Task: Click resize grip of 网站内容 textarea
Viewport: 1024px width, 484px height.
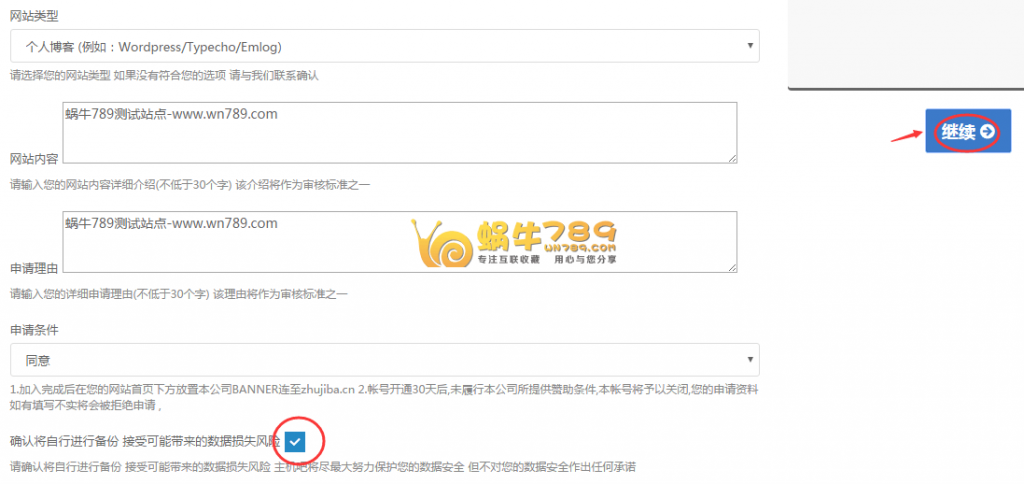Action: coord(732,158)
